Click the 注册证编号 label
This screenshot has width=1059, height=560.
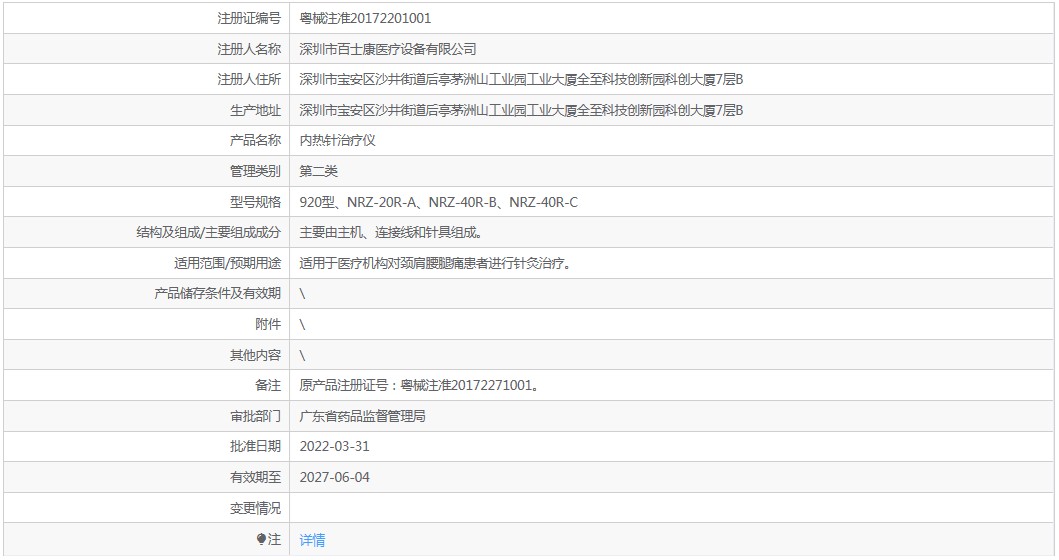coord(249,18)
